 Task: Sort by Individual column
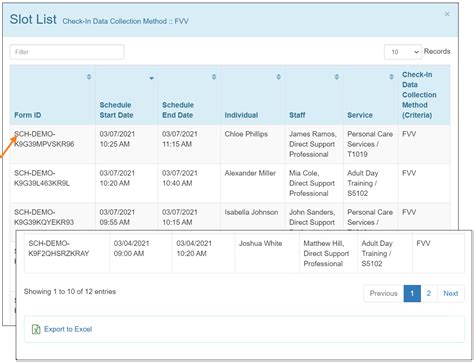278,77
